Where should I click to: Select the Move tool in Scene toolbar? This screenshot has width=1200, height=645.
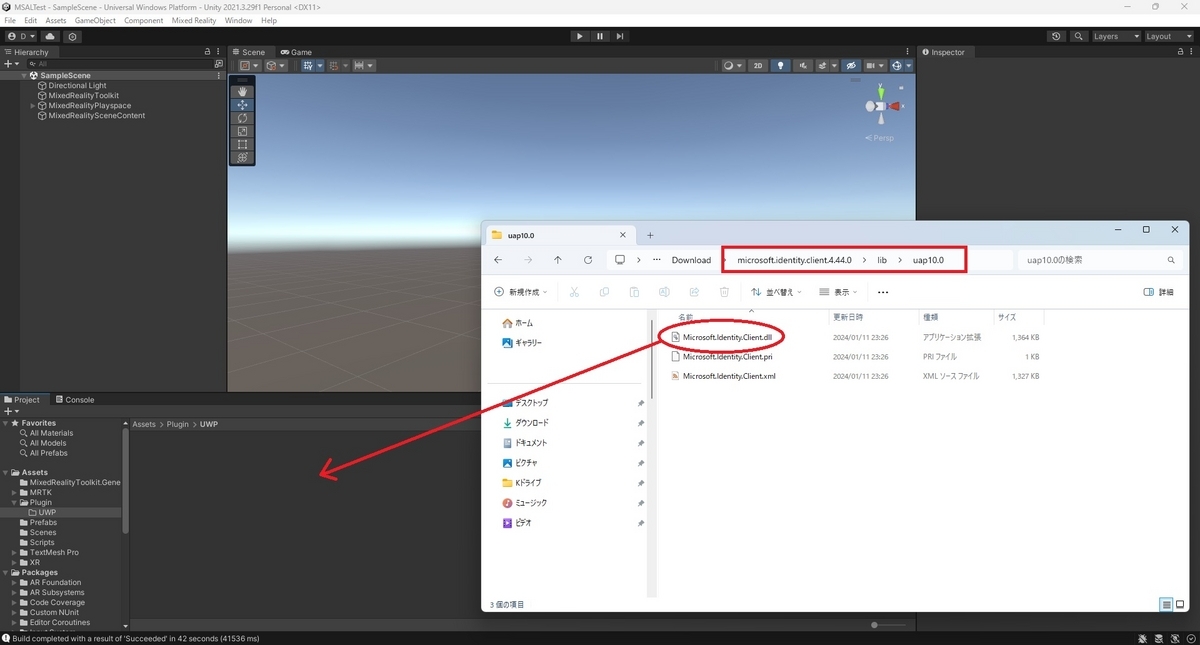[243, 104]
